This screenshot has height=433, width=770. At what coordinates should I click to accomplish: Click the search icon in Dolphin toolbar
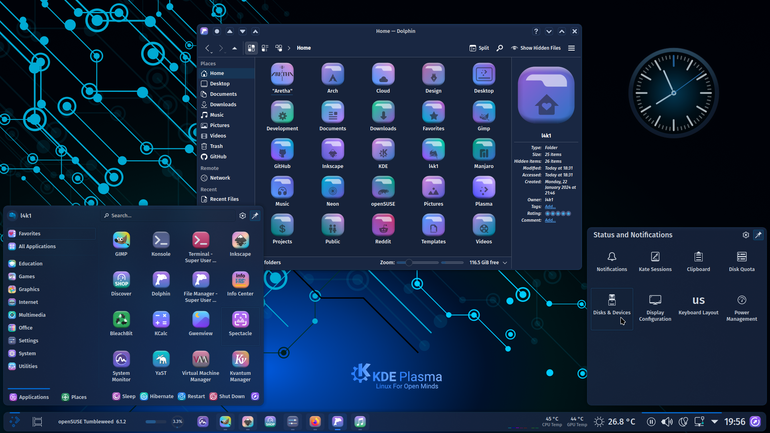[x=499, y=48]
